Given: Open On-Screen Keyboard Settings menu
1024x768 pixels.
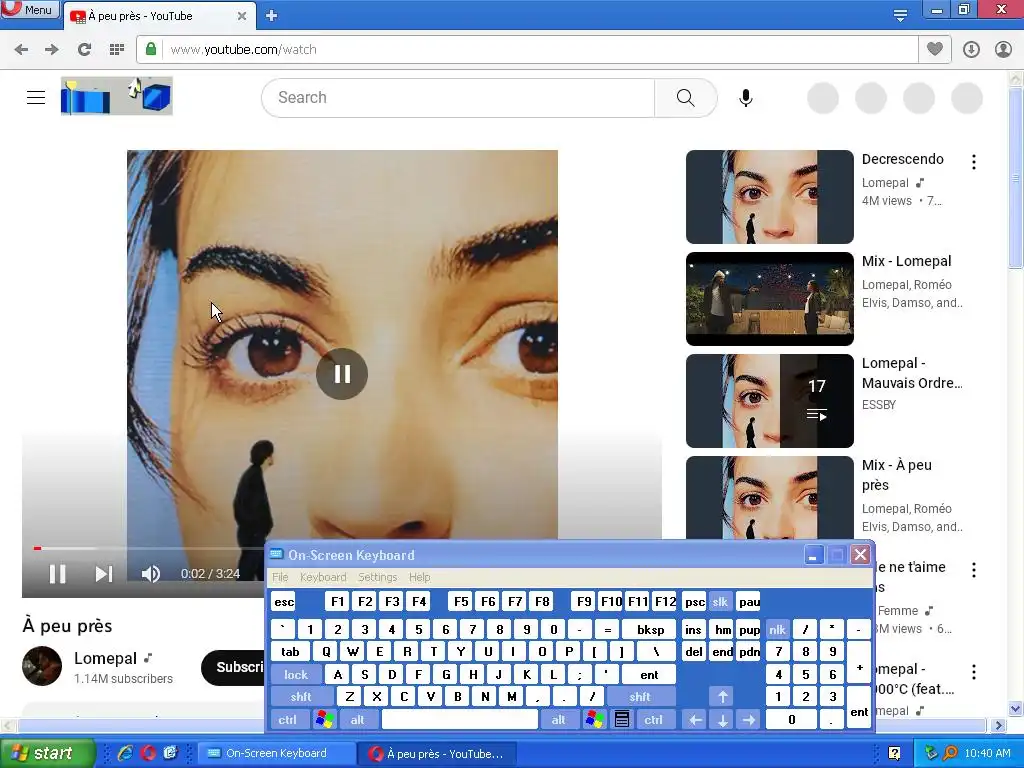Looking at the screenshot, I should tap(377, 577).
